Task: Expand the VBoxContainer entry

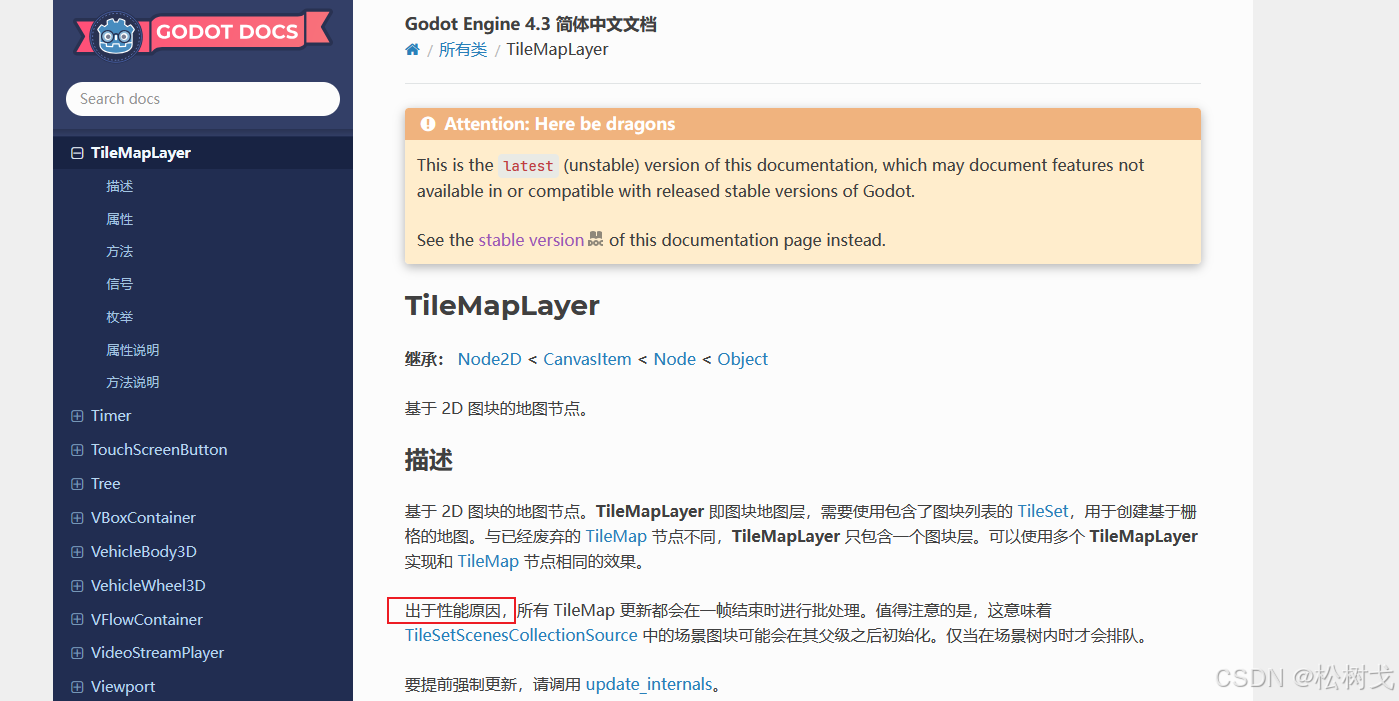Action: pyautogui.click(x=77, y=518)
